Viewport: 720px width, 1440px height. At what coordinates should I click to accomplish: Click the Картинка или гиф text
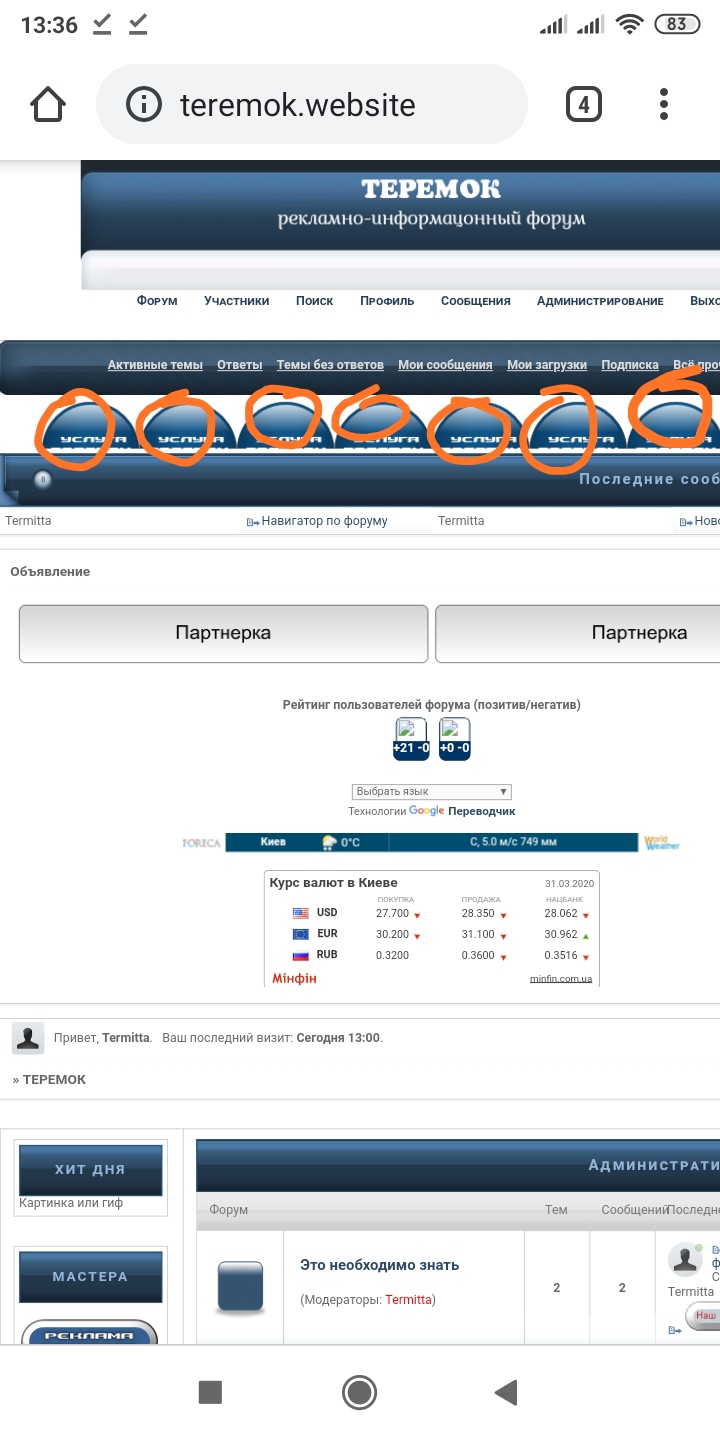click(71, 1203)
